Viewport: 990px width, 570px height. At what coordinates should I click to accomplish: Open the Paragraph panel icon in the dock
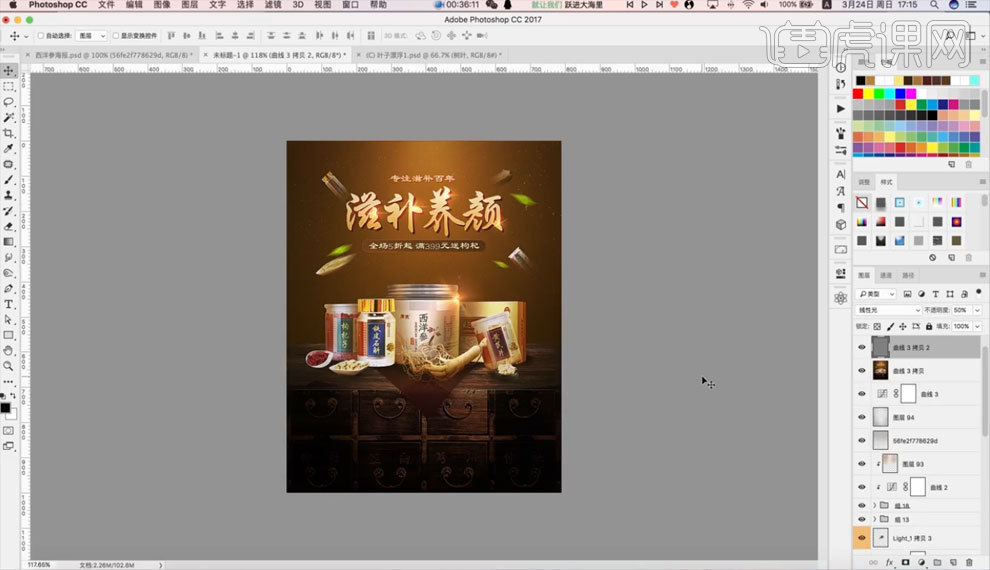(x=840, y=207)
